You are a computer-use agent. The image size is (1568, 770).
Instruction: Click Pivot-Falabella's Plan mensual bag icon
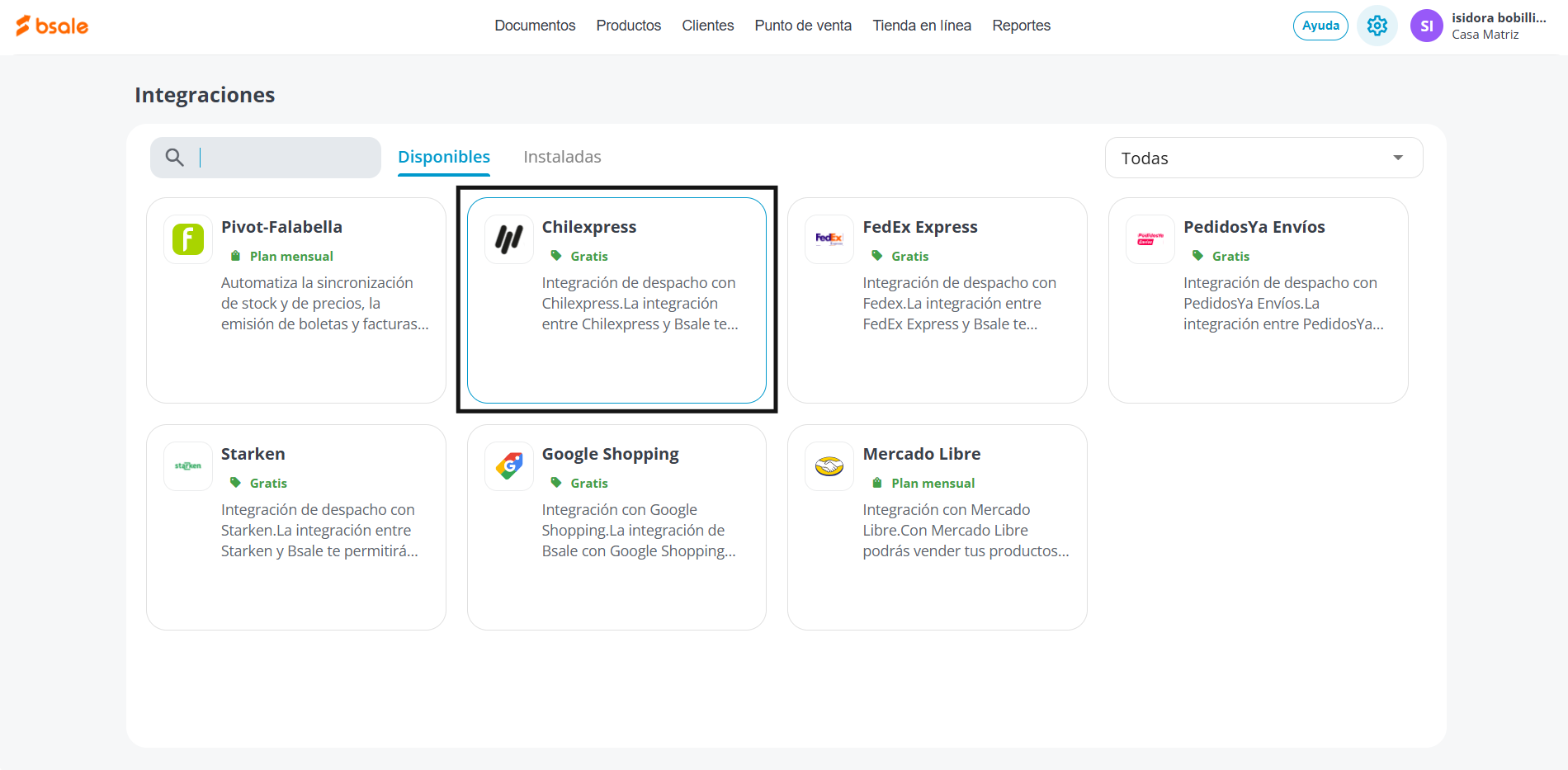(235, 256)
